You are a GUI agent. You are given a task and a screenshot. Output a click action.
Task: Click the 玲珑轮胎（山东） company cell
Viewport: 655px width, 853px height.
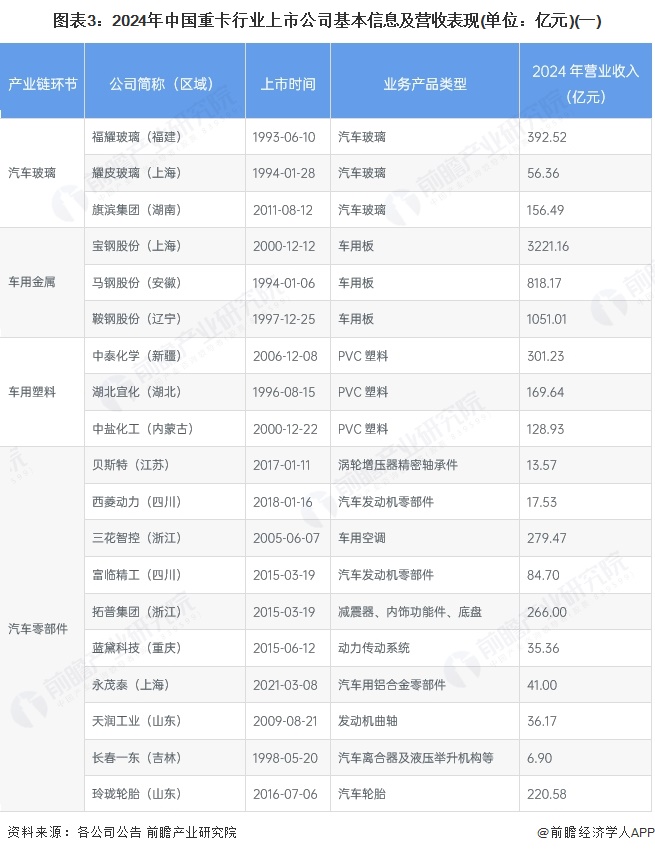(135, 794)
